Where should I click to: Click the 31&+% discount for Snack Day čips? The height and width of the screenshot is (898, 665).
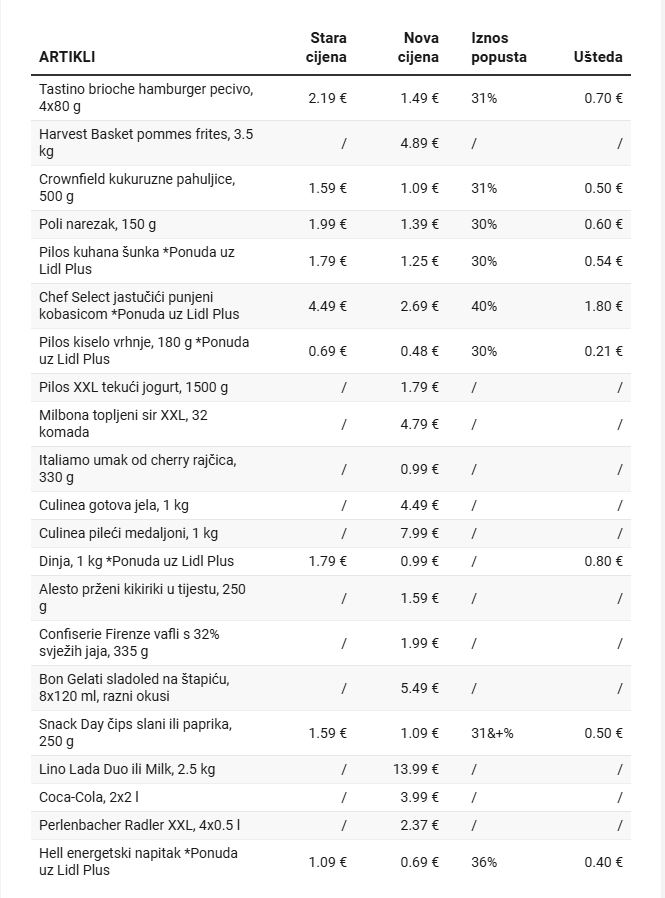point(492,733)
